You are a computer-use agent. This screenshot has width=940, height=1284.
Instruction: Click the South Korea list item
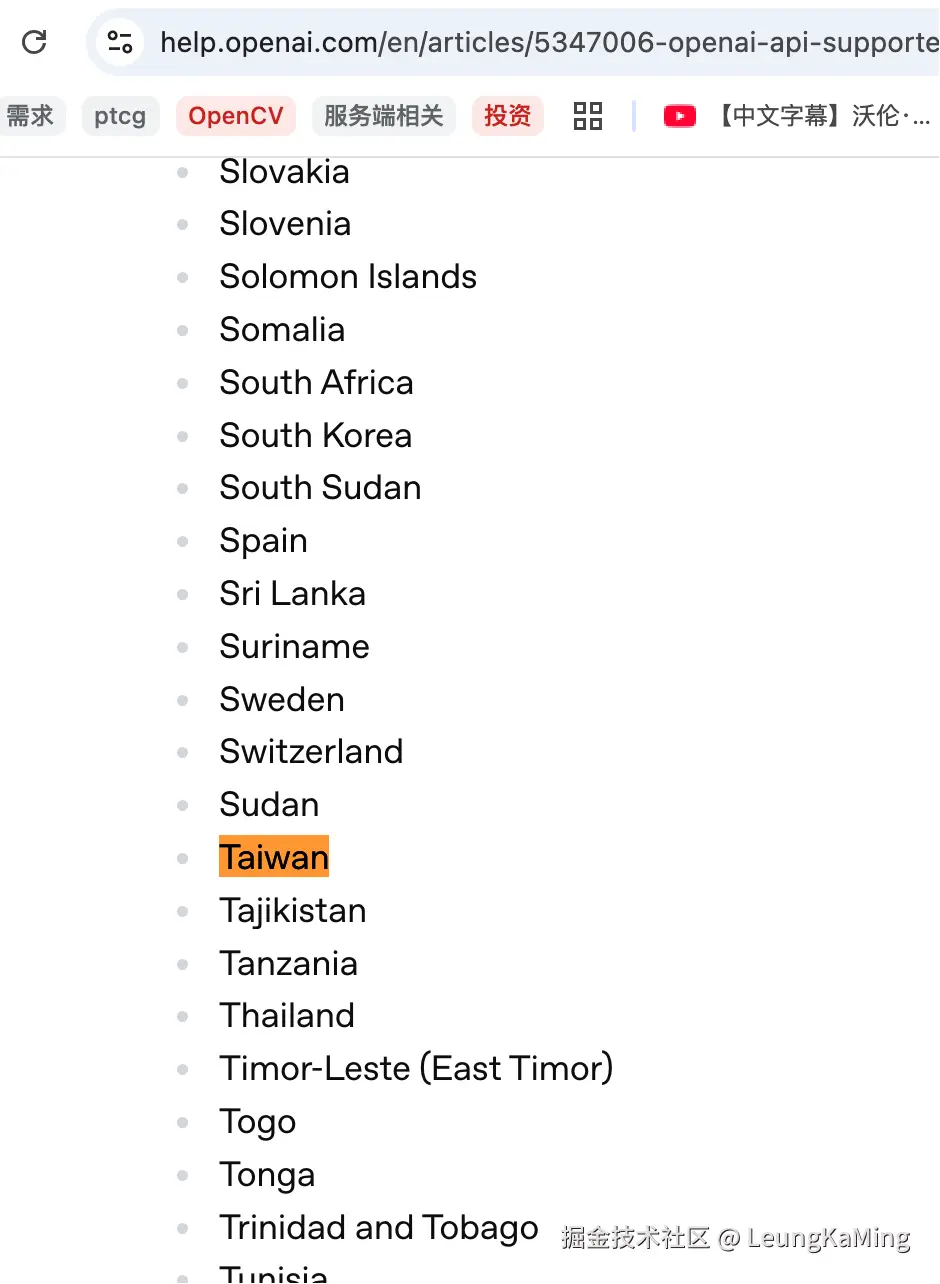tap(315, 435)
